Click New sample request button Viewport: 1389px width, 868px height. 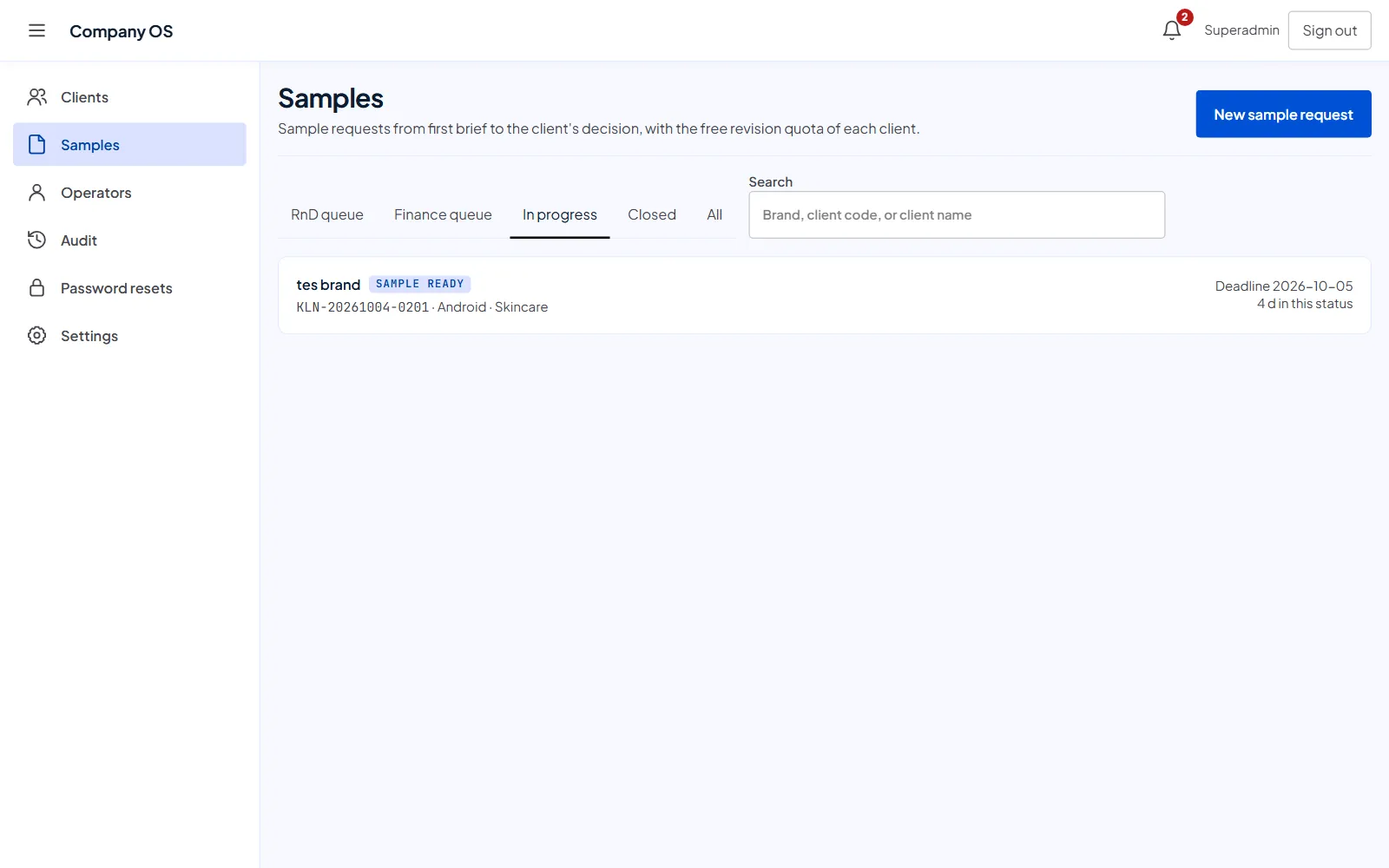point(1283,114)
